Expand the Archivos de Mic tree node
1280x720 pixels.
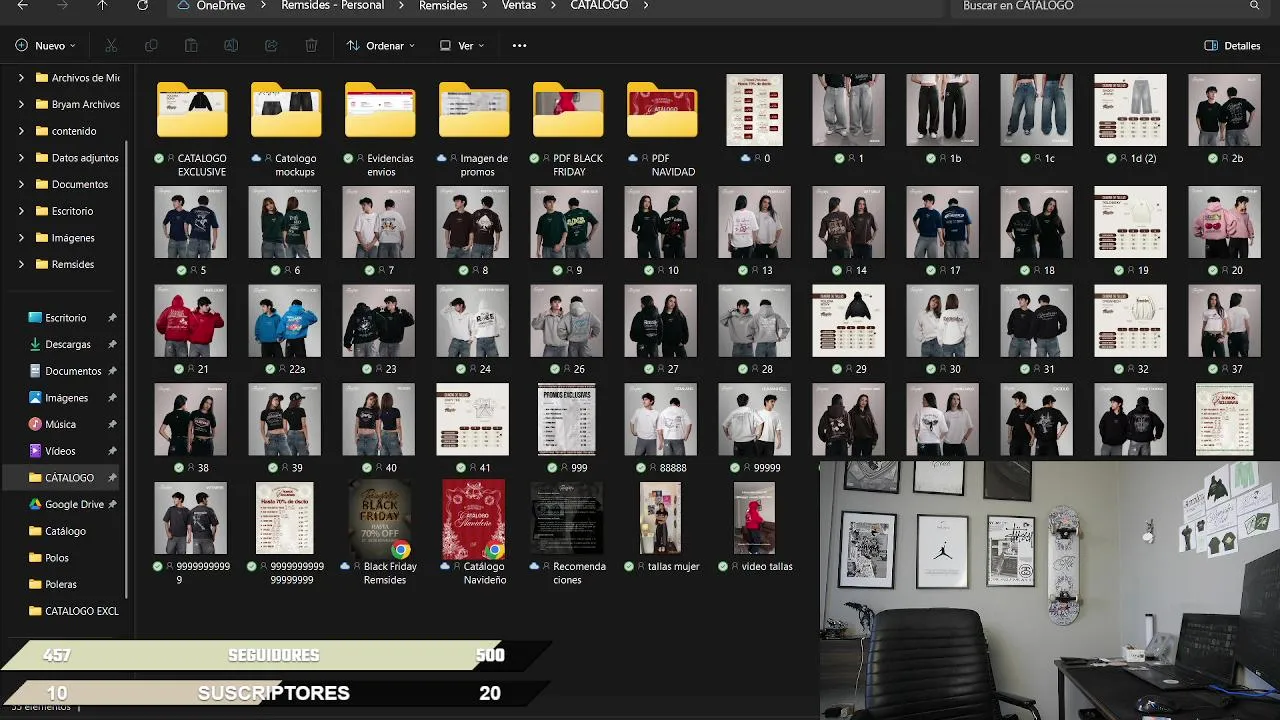[x=22, y=78]
